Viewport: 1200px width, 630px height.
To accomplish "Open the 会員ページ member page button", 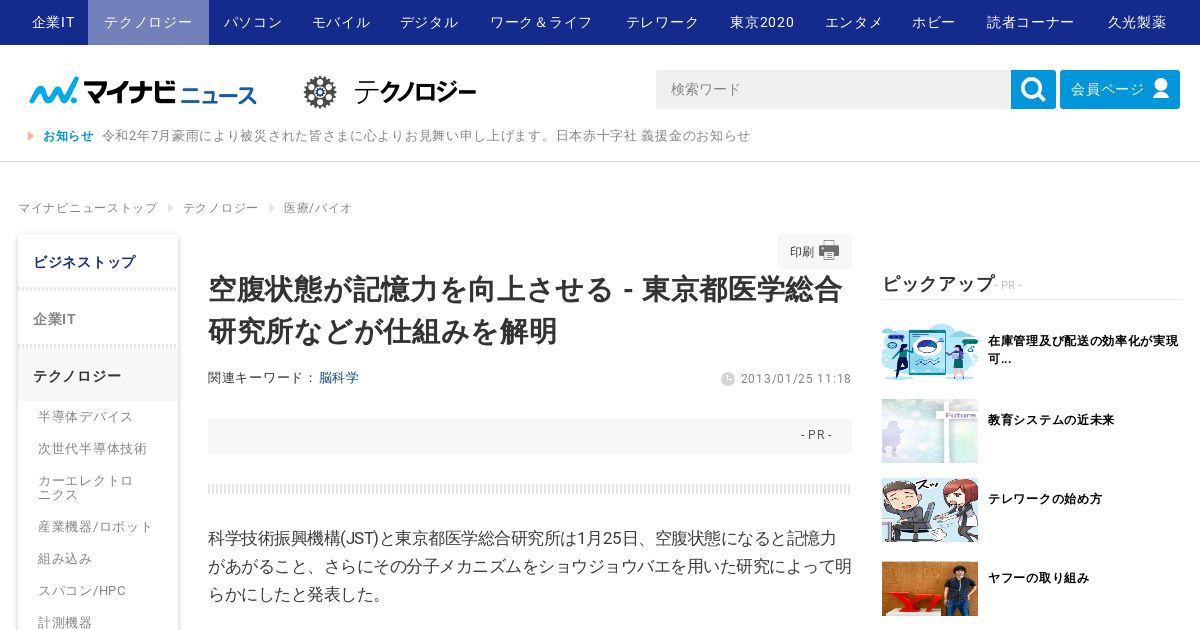I will point(1120,89).
